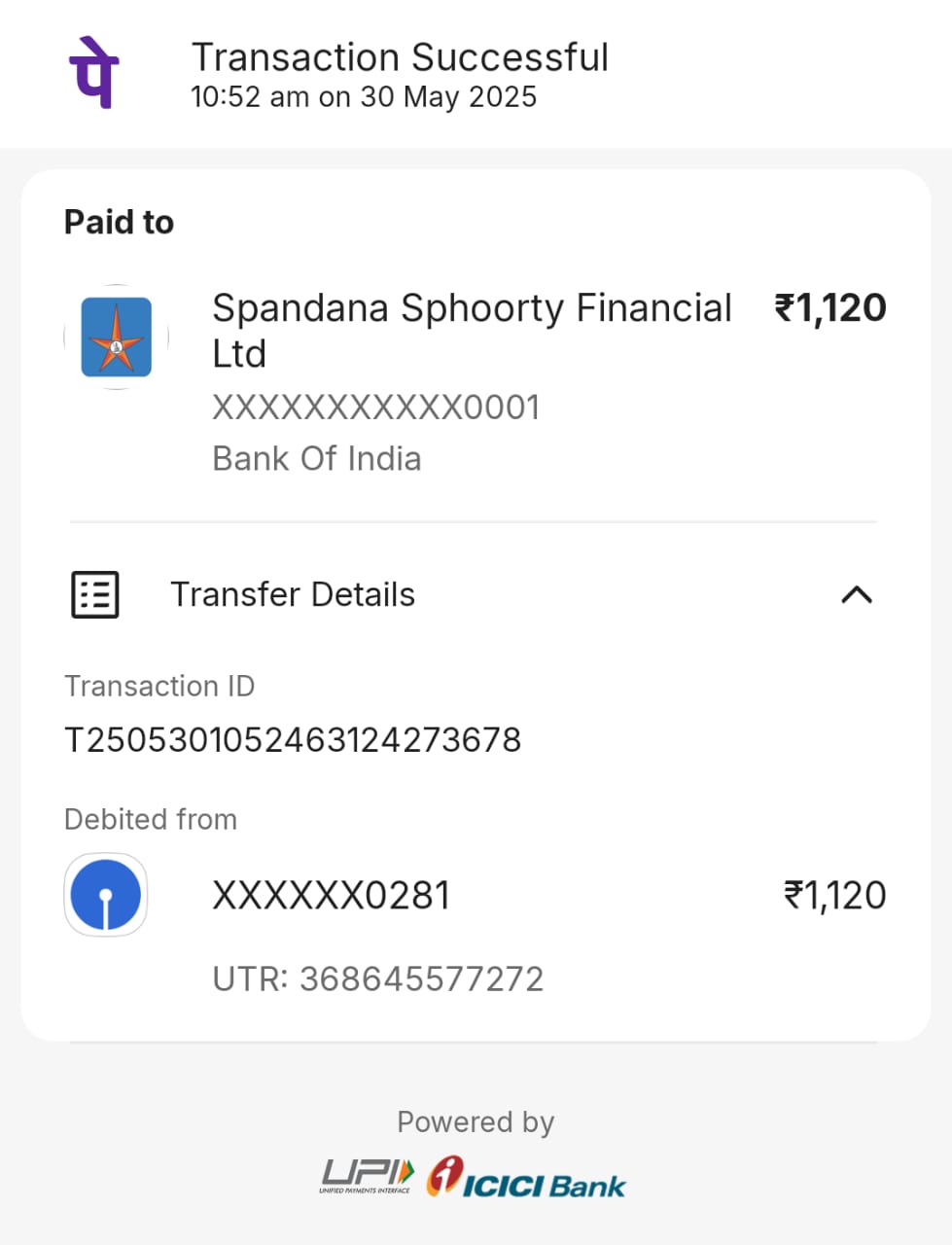Select the Transaction Successful title

click(x=400, y=57)
